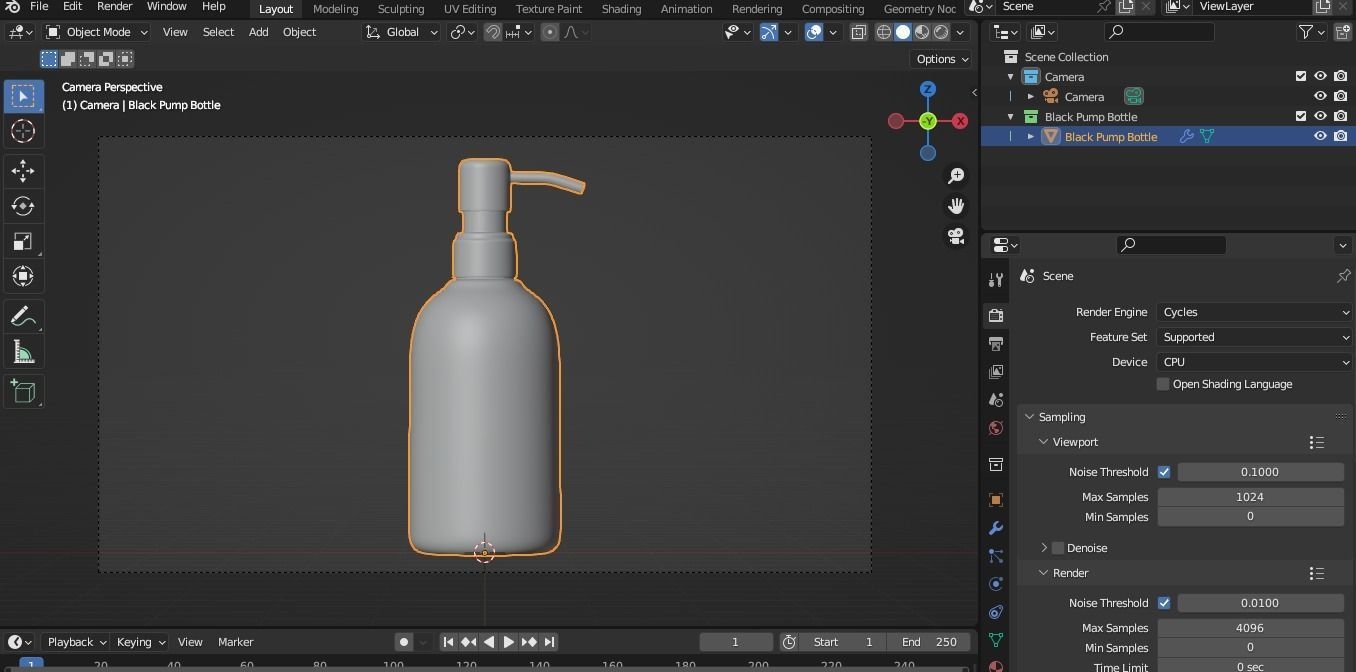Collapse the Viewport sampling subpanel
Screen dimensions: 1356x672
1044,442
